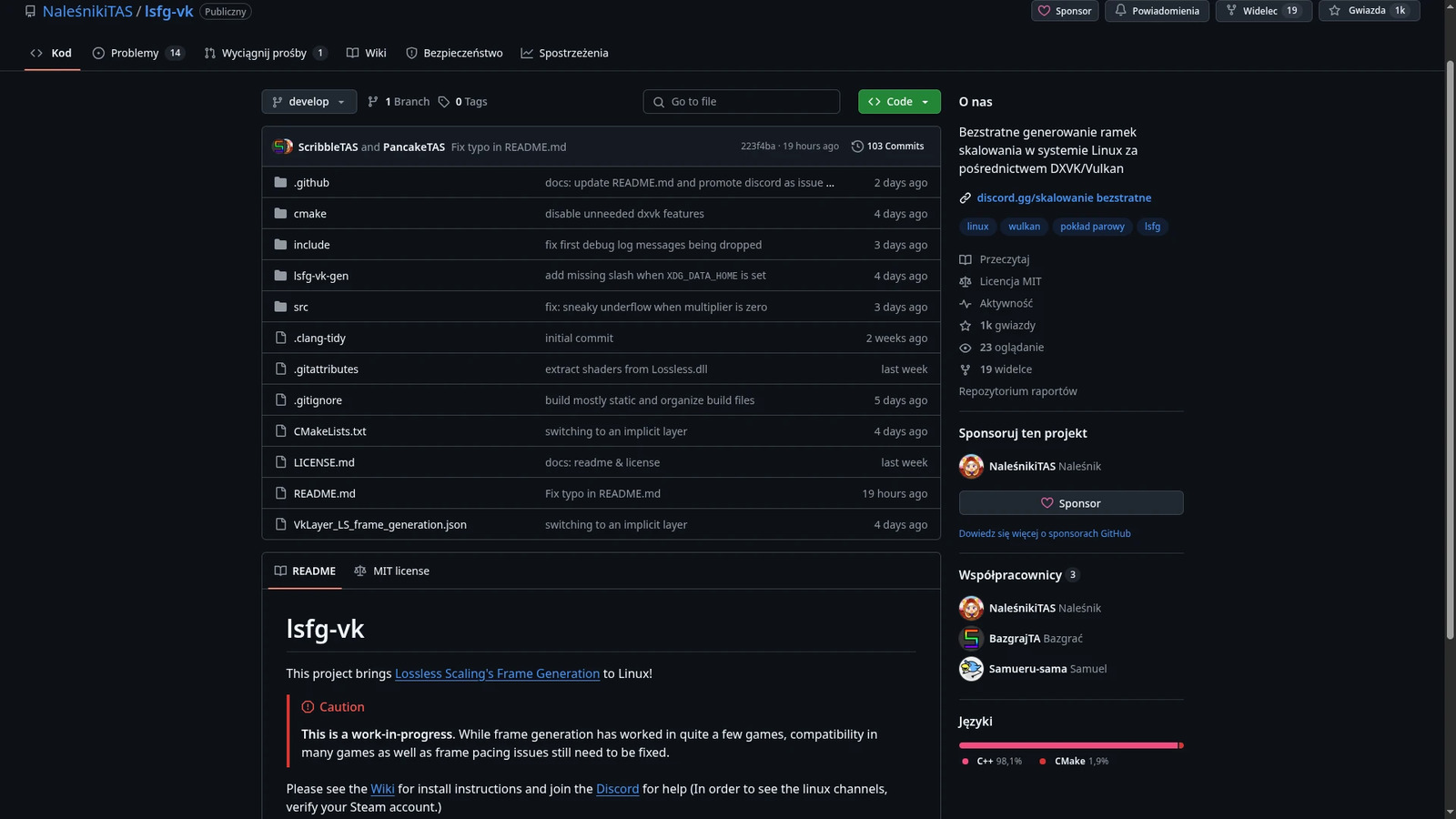This screenshot has width=1456, height=819.
Task: Click the tags icon beside 0 Tags
Action: (444, 102)
